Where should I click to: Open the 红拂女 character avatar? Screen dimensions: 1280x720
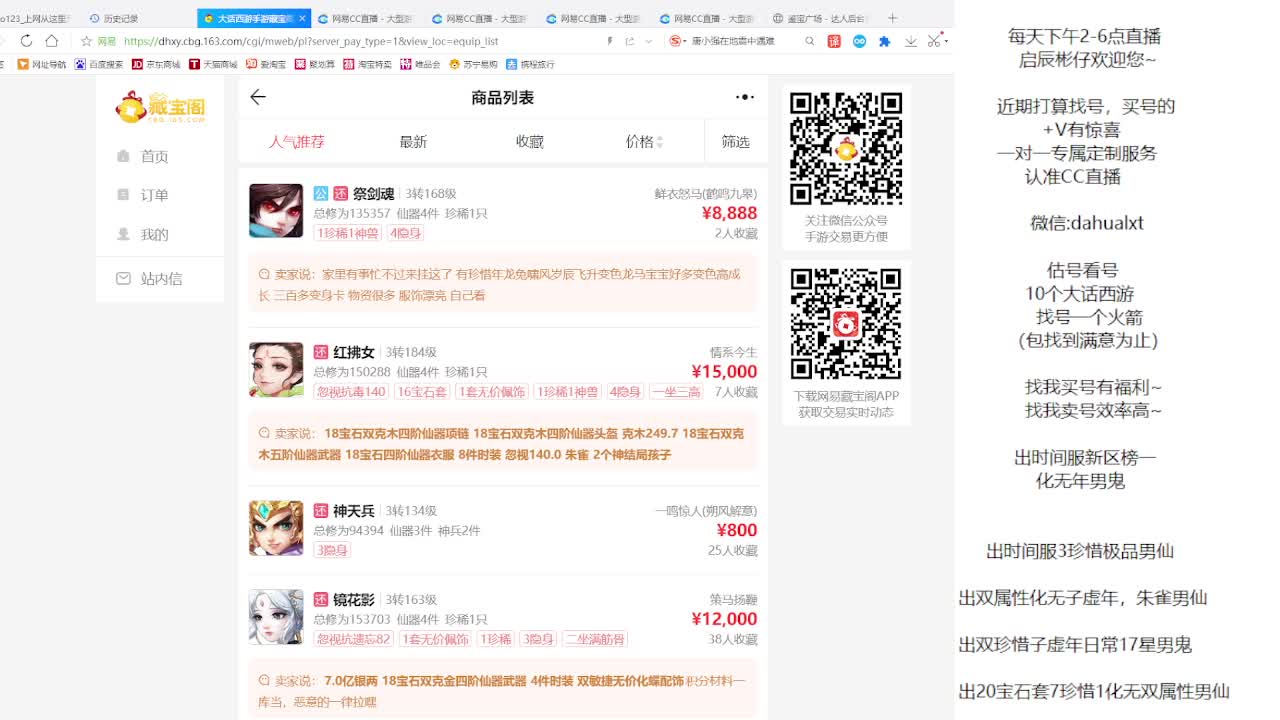click(x=276, y=370)
